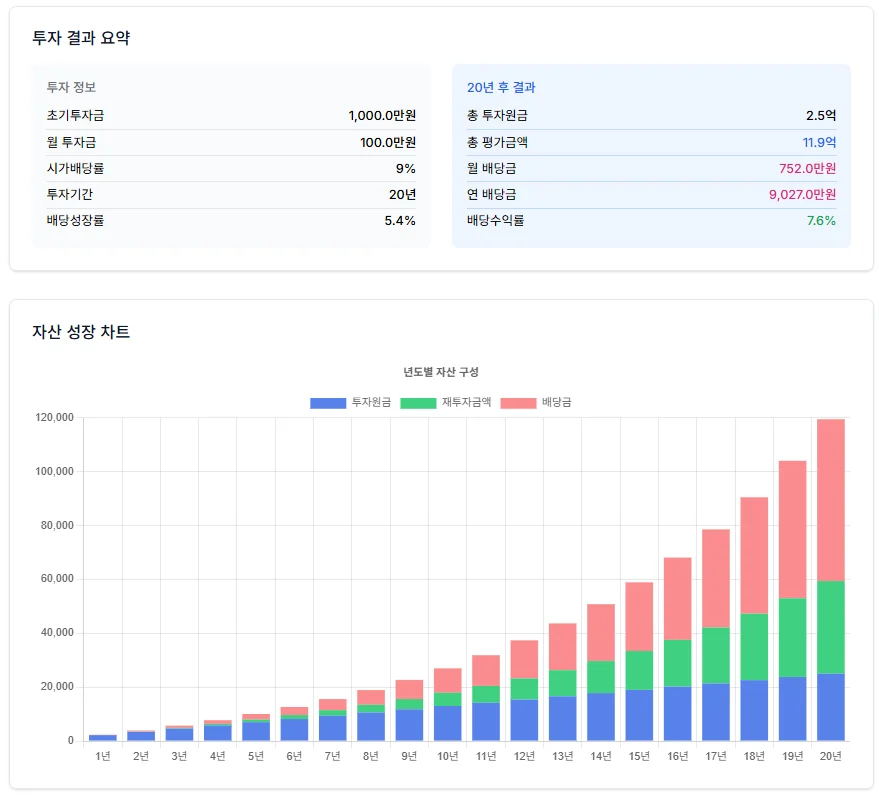Viewport: 879px width, 797px height.
Task: Click the 배당수익률 value 7.6%
Action: click(820, 220)
